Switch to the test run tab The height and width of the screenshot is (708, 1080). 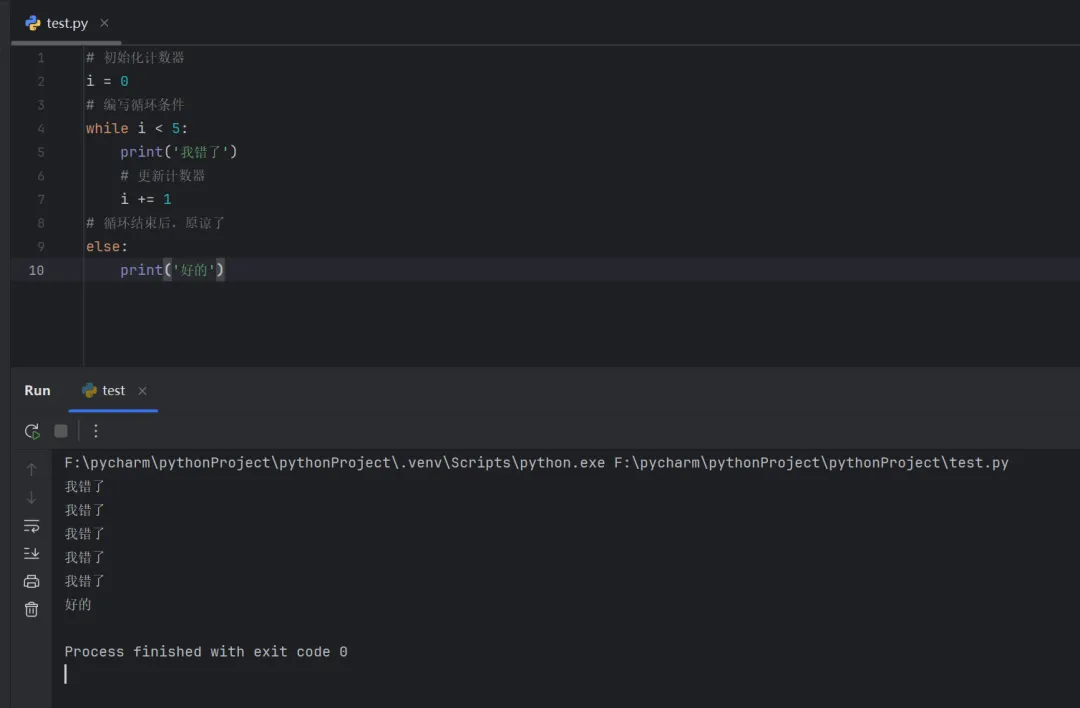(x=113, y=391)
